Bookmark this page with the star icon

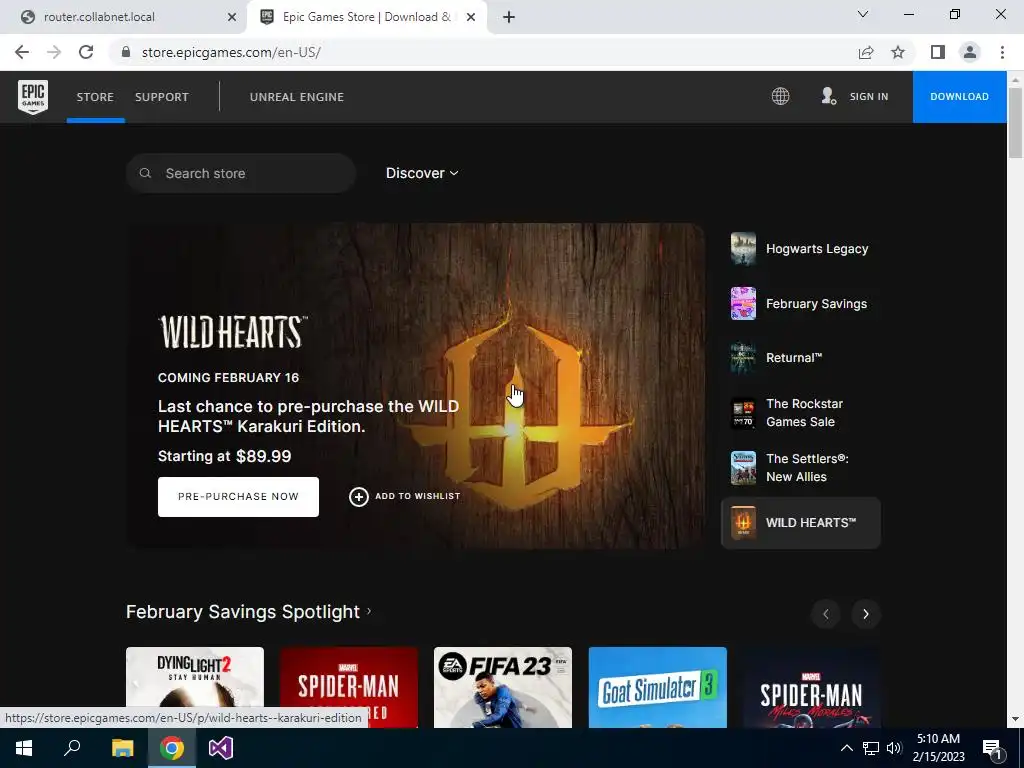[x=898, y=52]
